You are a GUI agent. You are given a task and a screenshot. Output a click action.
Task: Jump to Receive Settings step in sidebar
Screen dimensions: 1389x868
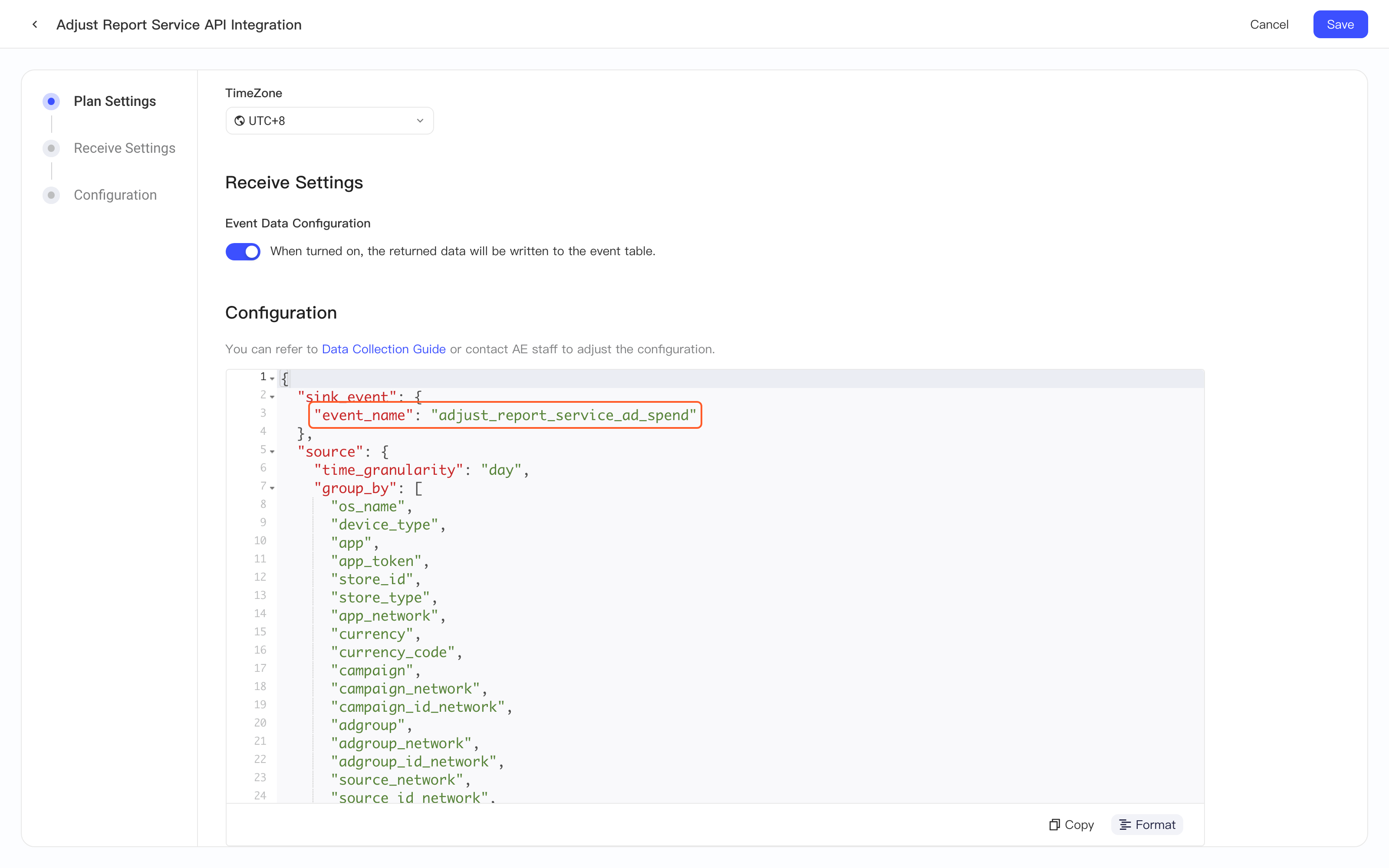click(x=125, y=148)
